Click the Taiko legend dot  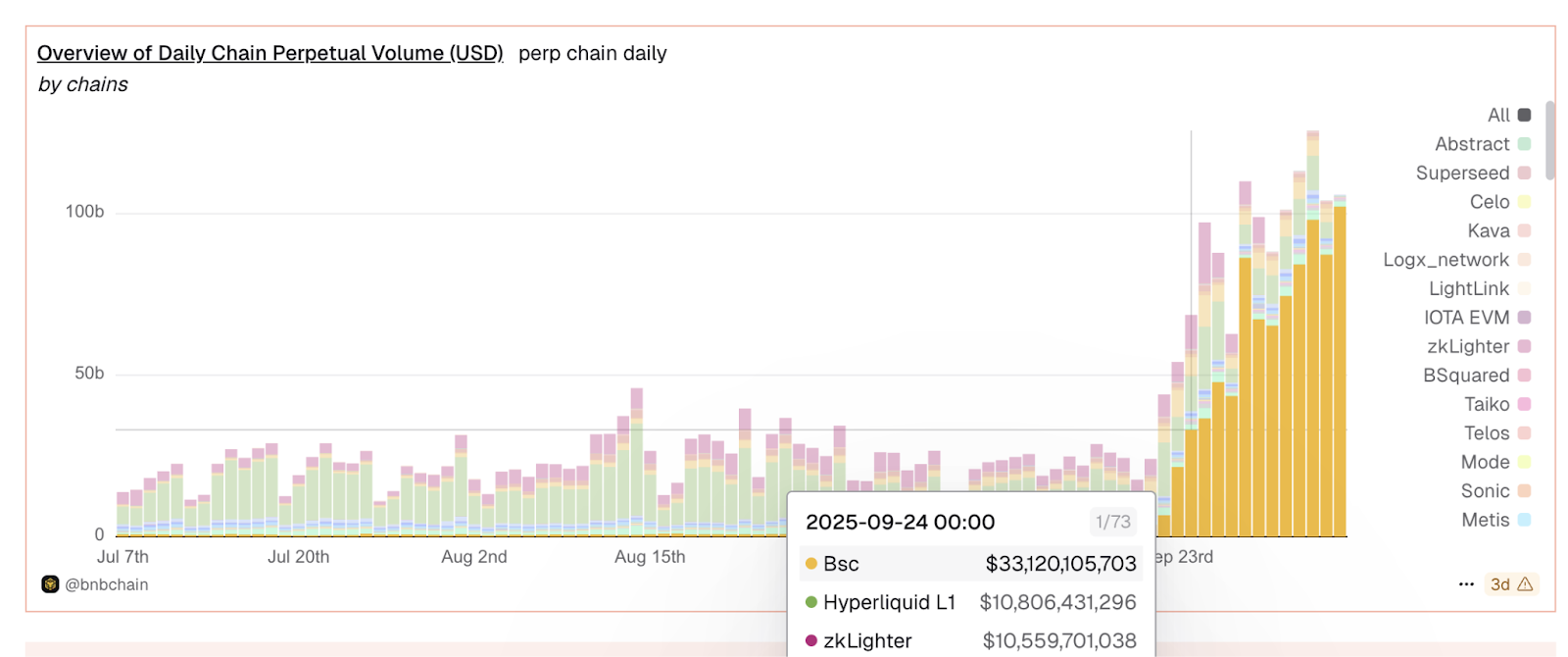pos(1524,405)
